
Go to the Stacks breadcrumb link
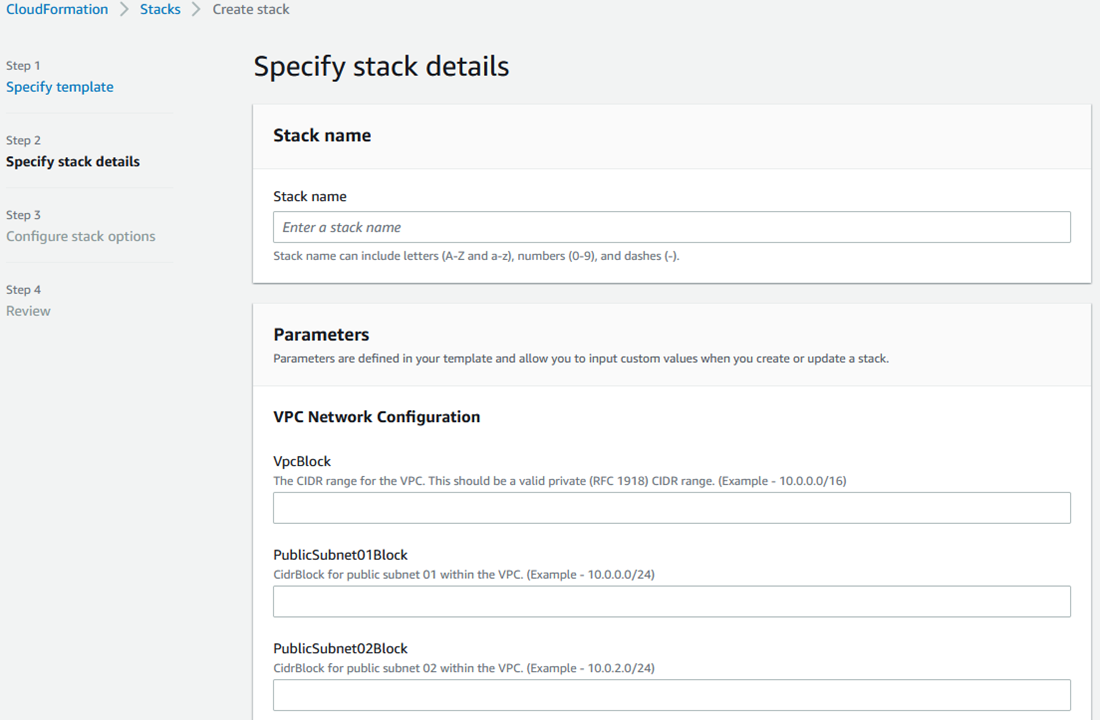[x=160, y=9]
